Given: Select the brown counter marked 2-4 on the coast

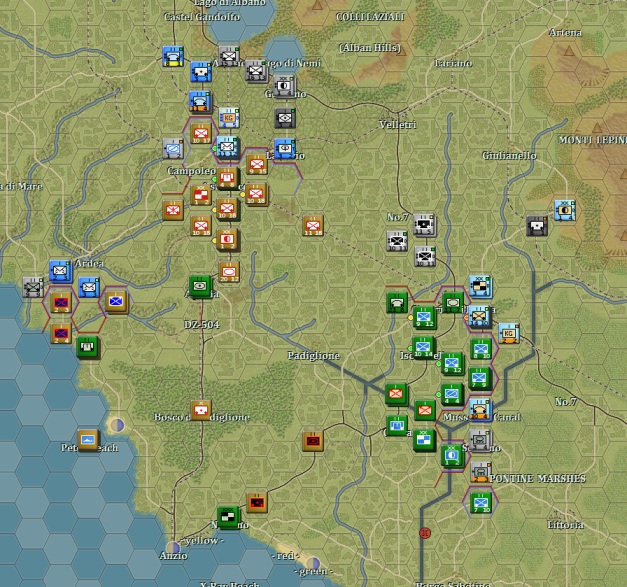Looking at the screenshot, I should 61,333.
